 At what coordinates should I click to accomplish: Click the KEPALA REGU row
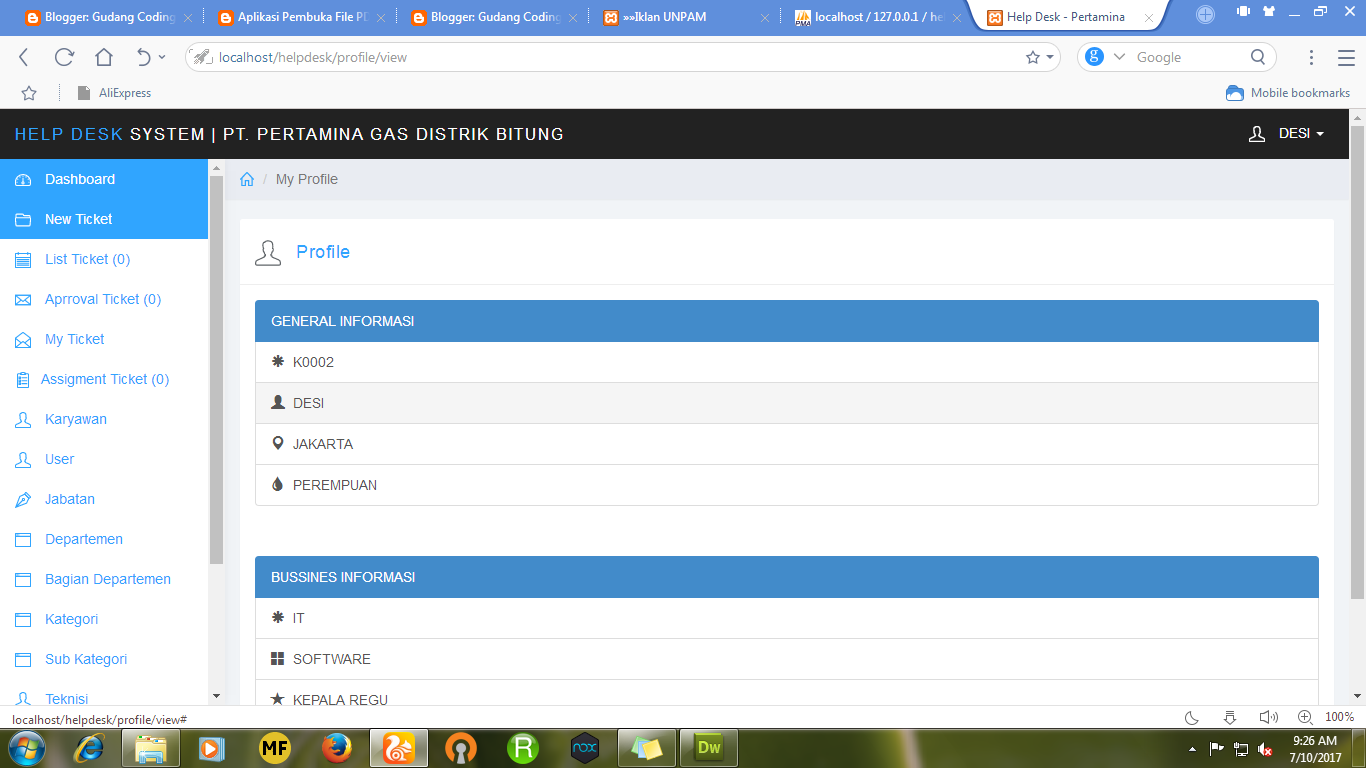pyautogui.click(x=787, y=692)
